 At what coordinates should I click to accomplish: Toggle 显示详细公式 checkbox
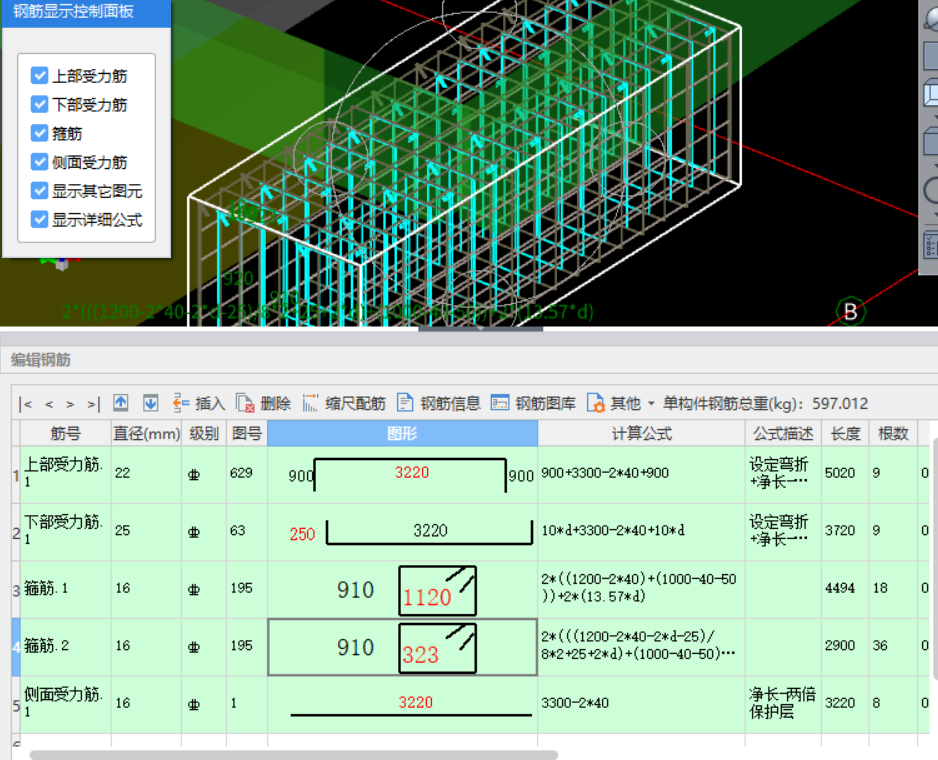[39, 219]
